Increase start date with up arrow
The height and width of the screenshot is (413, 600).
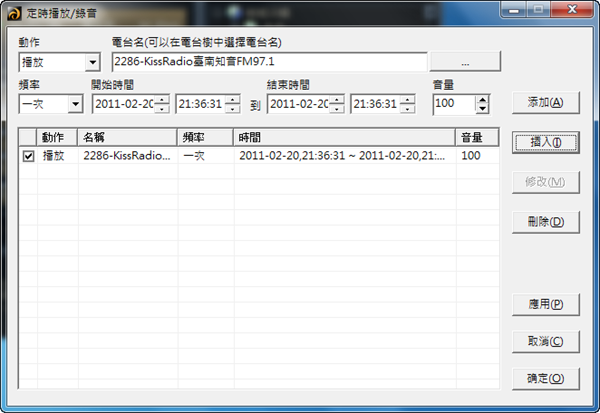point(162,100)
